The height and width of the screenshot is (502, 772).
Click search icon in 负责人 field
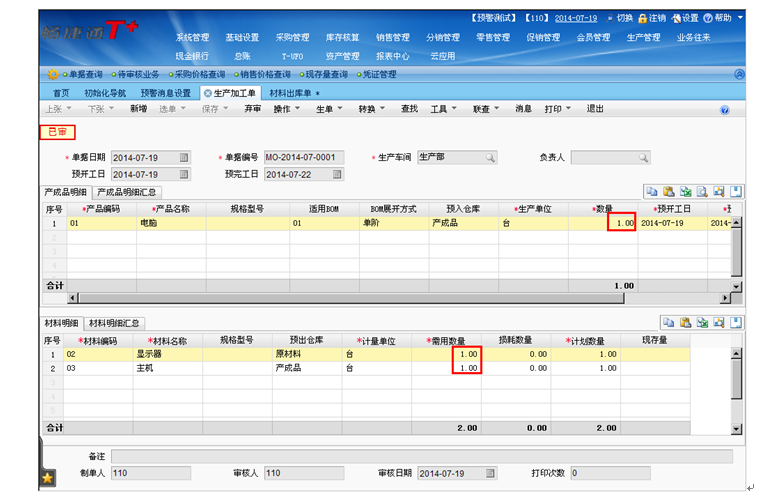(643, 158)
